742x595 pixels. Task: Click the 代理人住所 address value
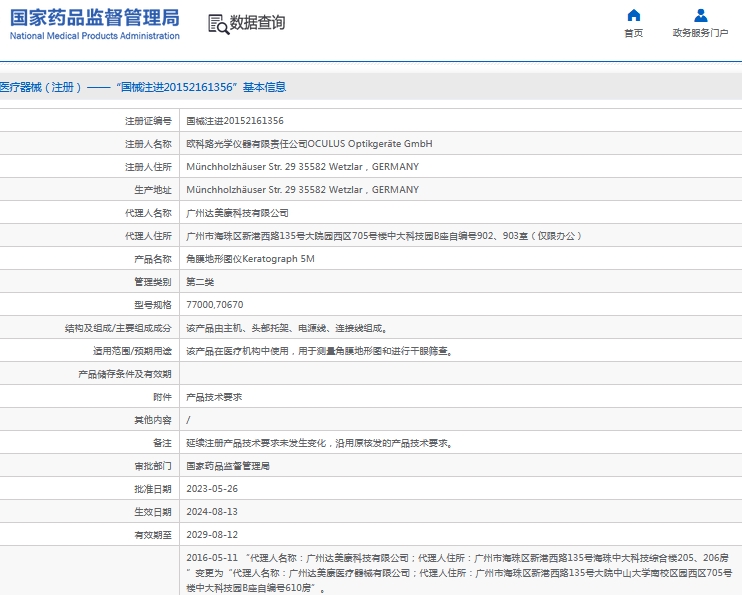click(384, 236)
